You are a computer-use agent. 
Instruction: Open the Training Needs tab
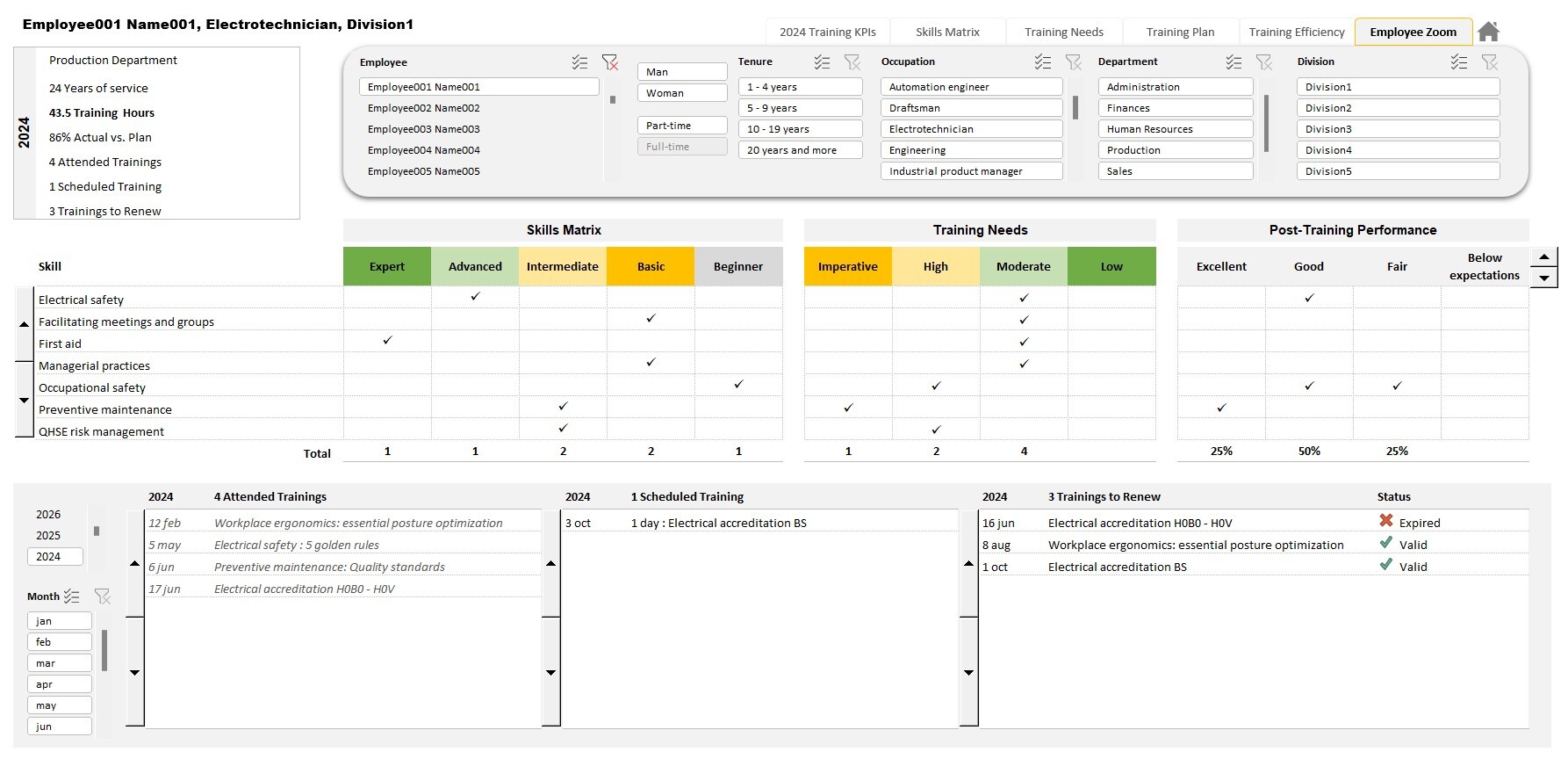(x=1064, y=32)
